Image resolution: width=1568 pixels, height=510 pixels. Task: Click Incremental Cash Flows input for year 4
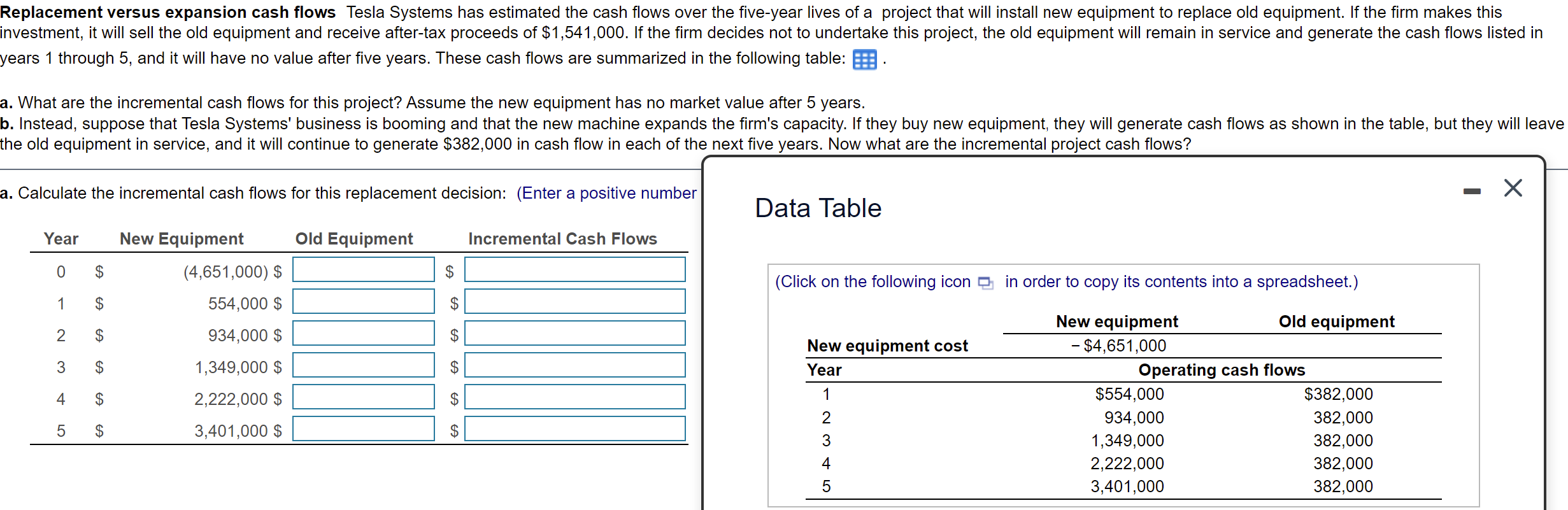pos(575,397)
